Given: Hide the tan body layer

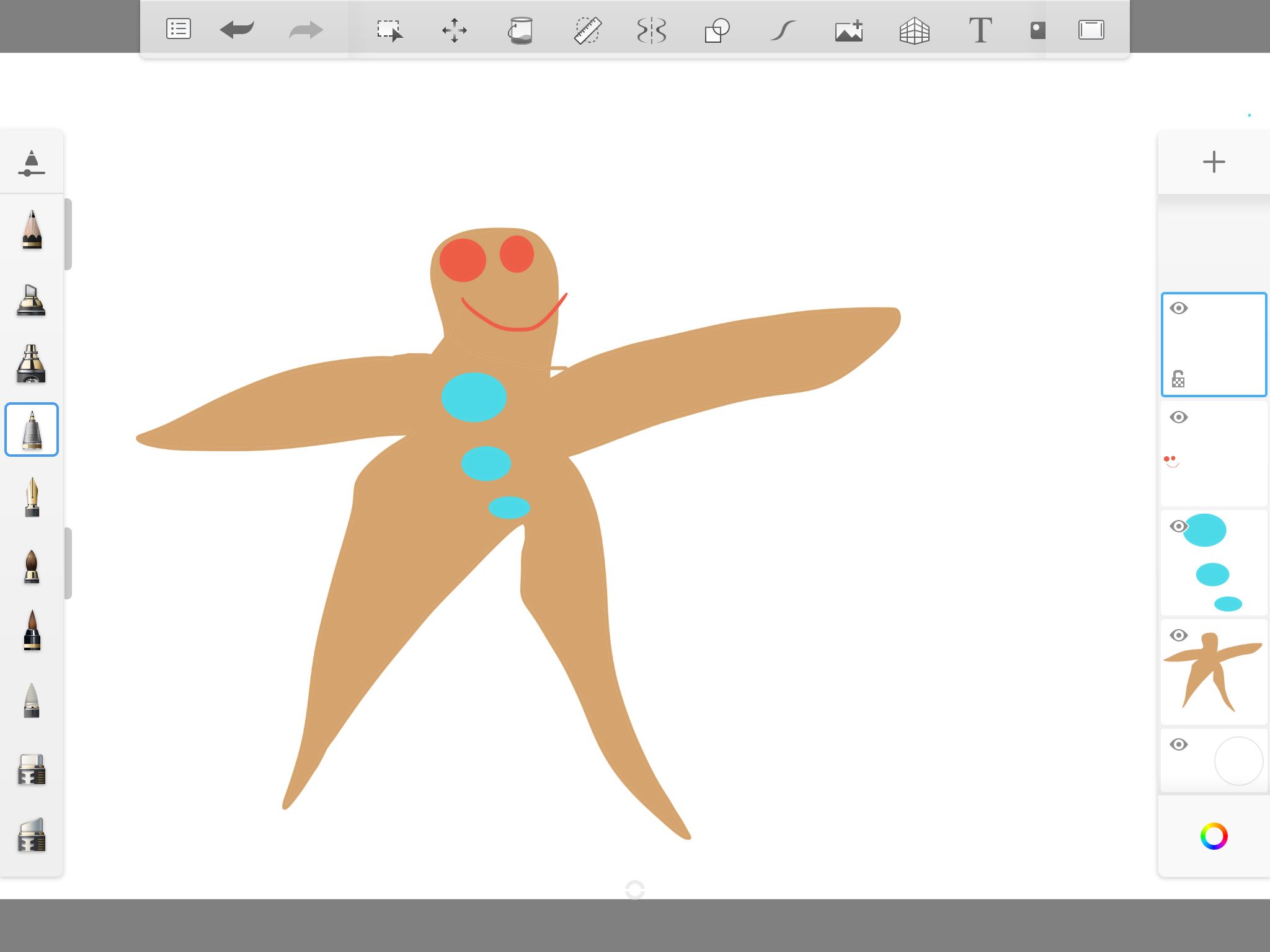Looking at the screenshot, I should 1178,635.
